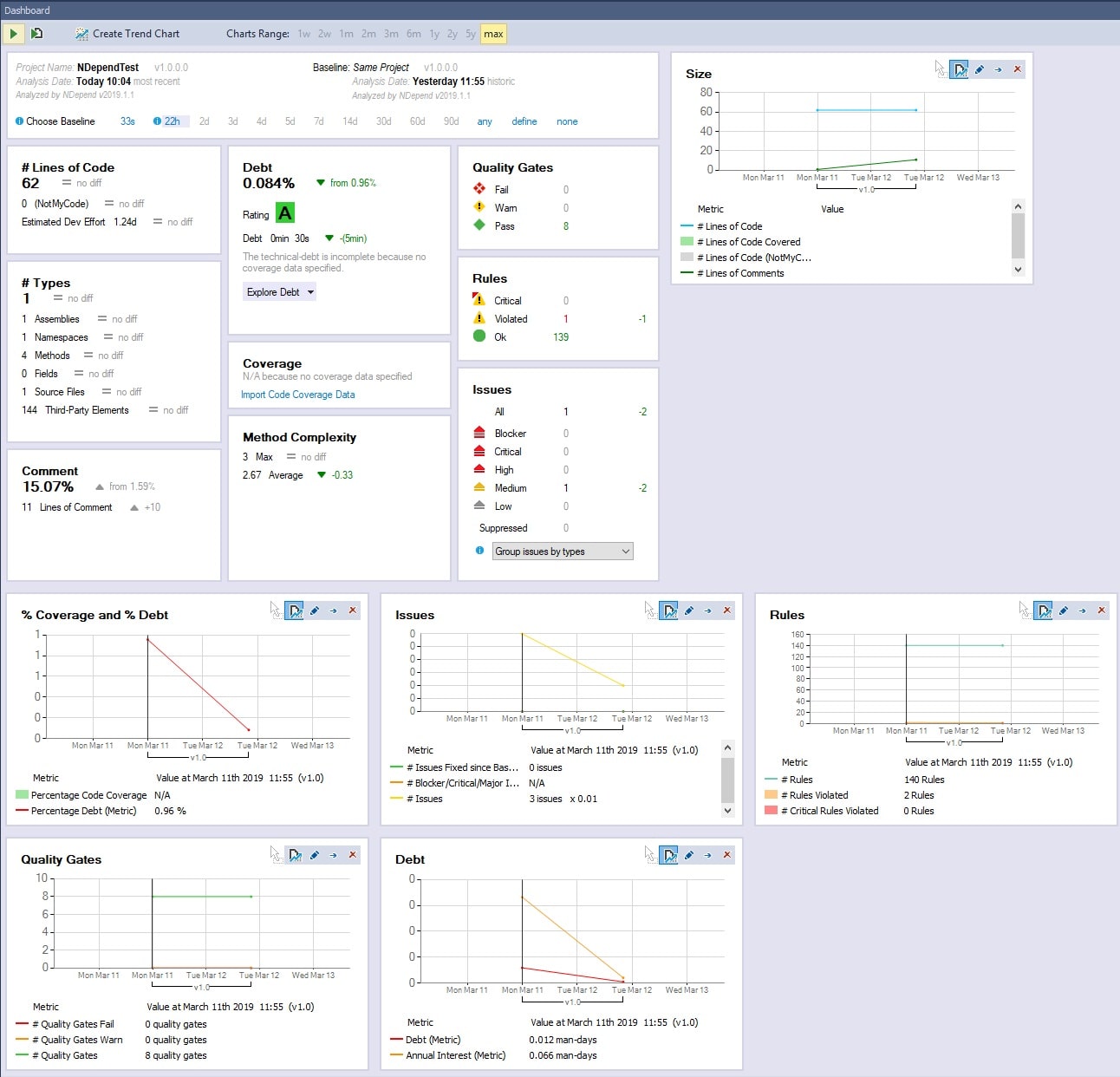The height and width of the screenshot is (1077, 1120).
Task: Click Percentage Code Coverage legend swatch
Action: point(22,795)
